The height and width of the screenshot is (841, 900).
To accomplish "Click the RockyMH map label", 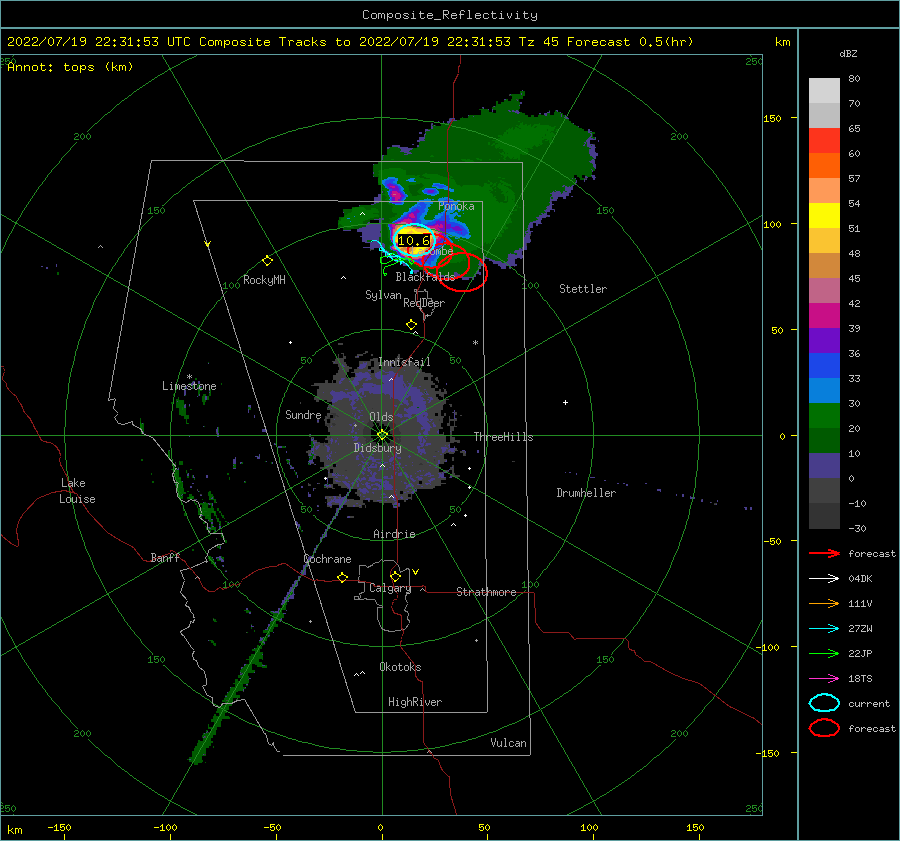I will pos(264,280).
